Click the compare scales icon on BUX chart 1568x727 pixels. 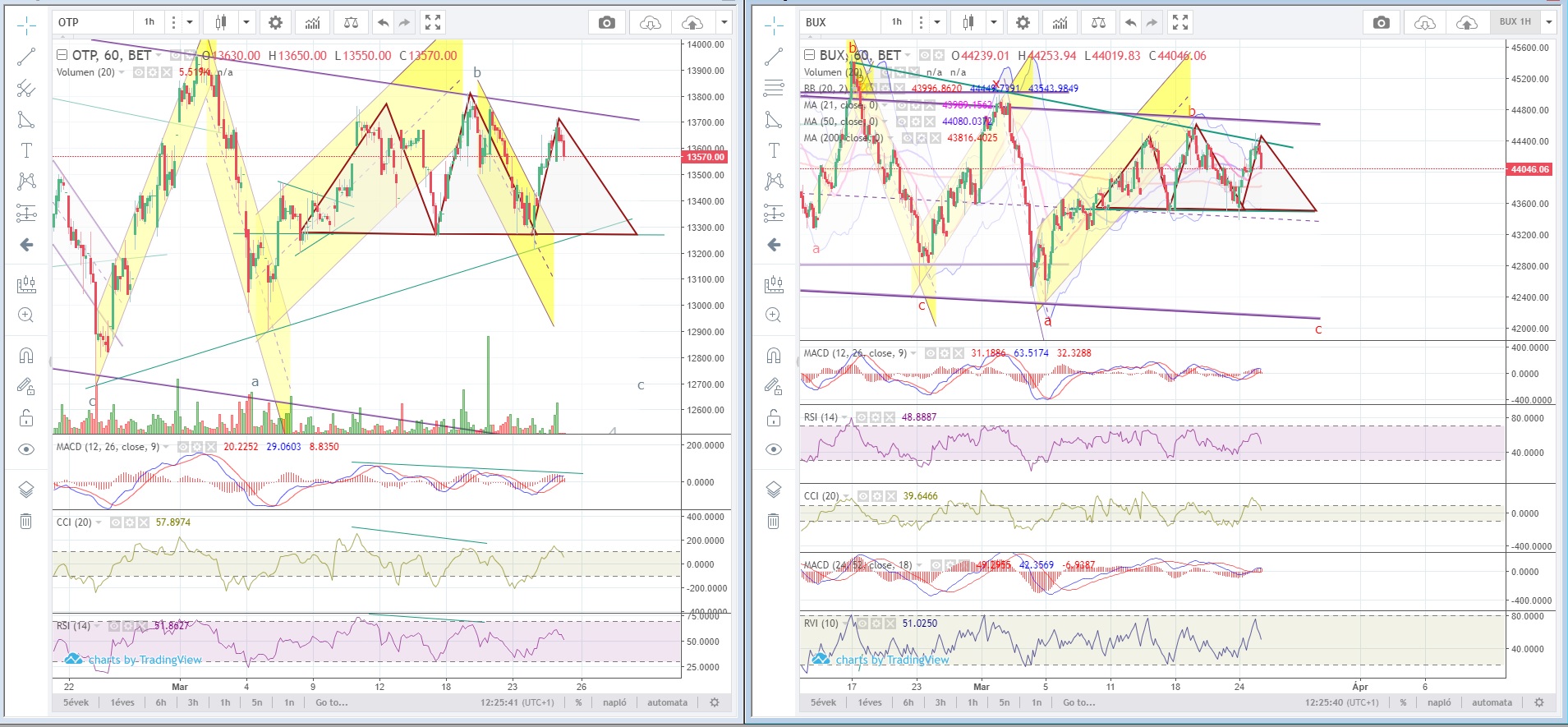coord(1098,22)
